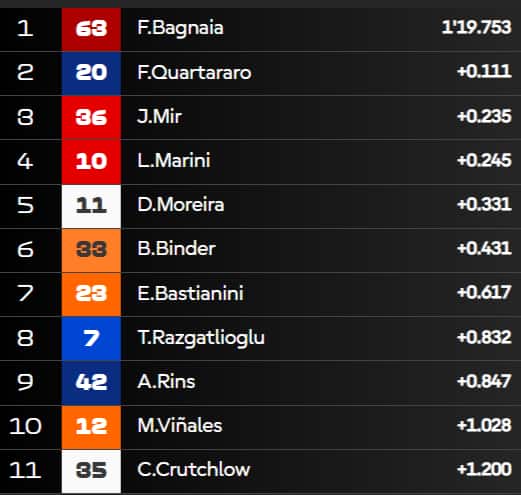Select B.Binder rider name
The width and height of the screenshot is (521, 495).
click(x=176, y=249)
